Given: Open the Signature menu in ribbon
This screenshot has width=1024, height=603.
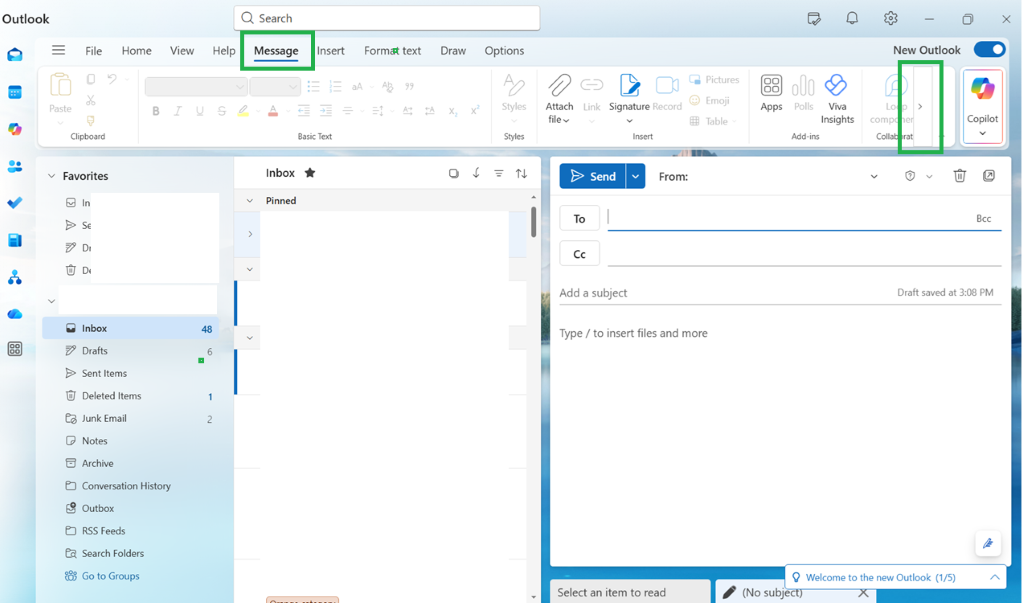Looking at the screenshot, I should (x=629, y=99).
